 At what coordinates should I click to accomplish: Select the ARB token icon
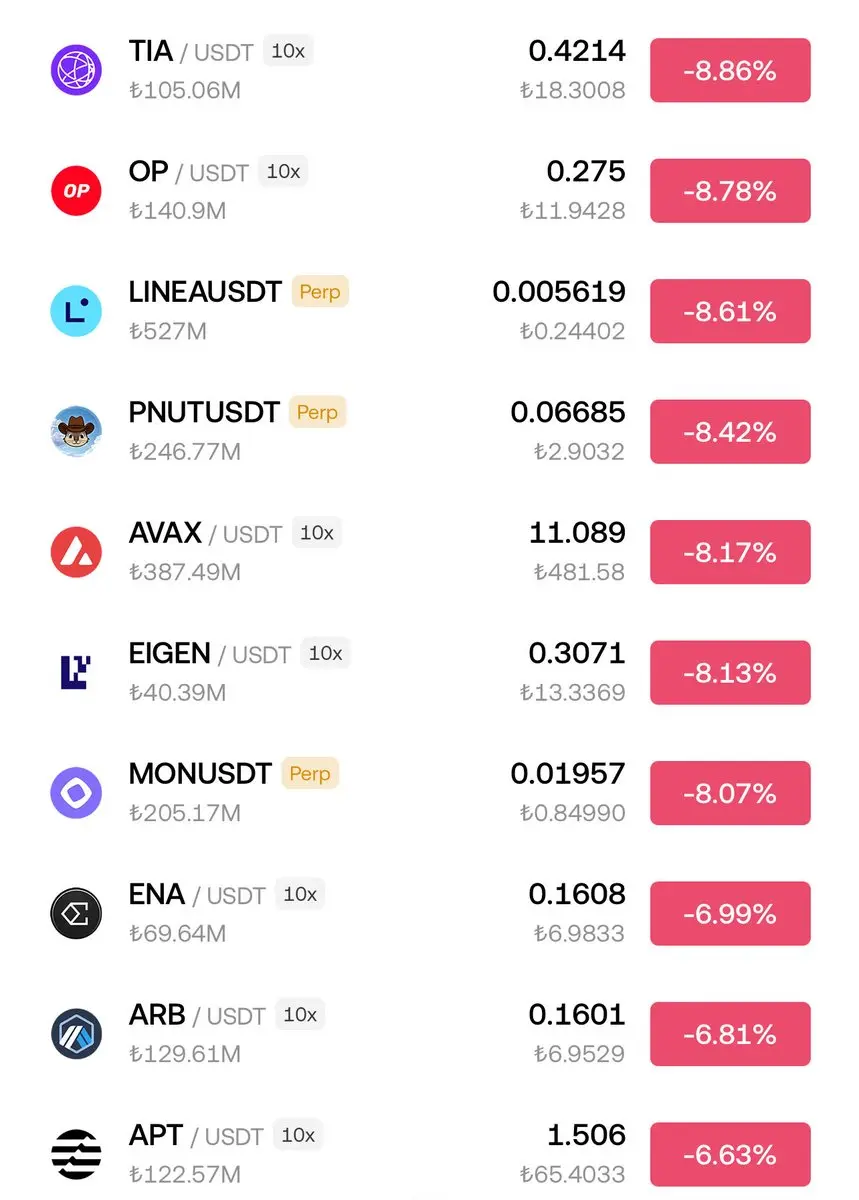click(77, 1034)
